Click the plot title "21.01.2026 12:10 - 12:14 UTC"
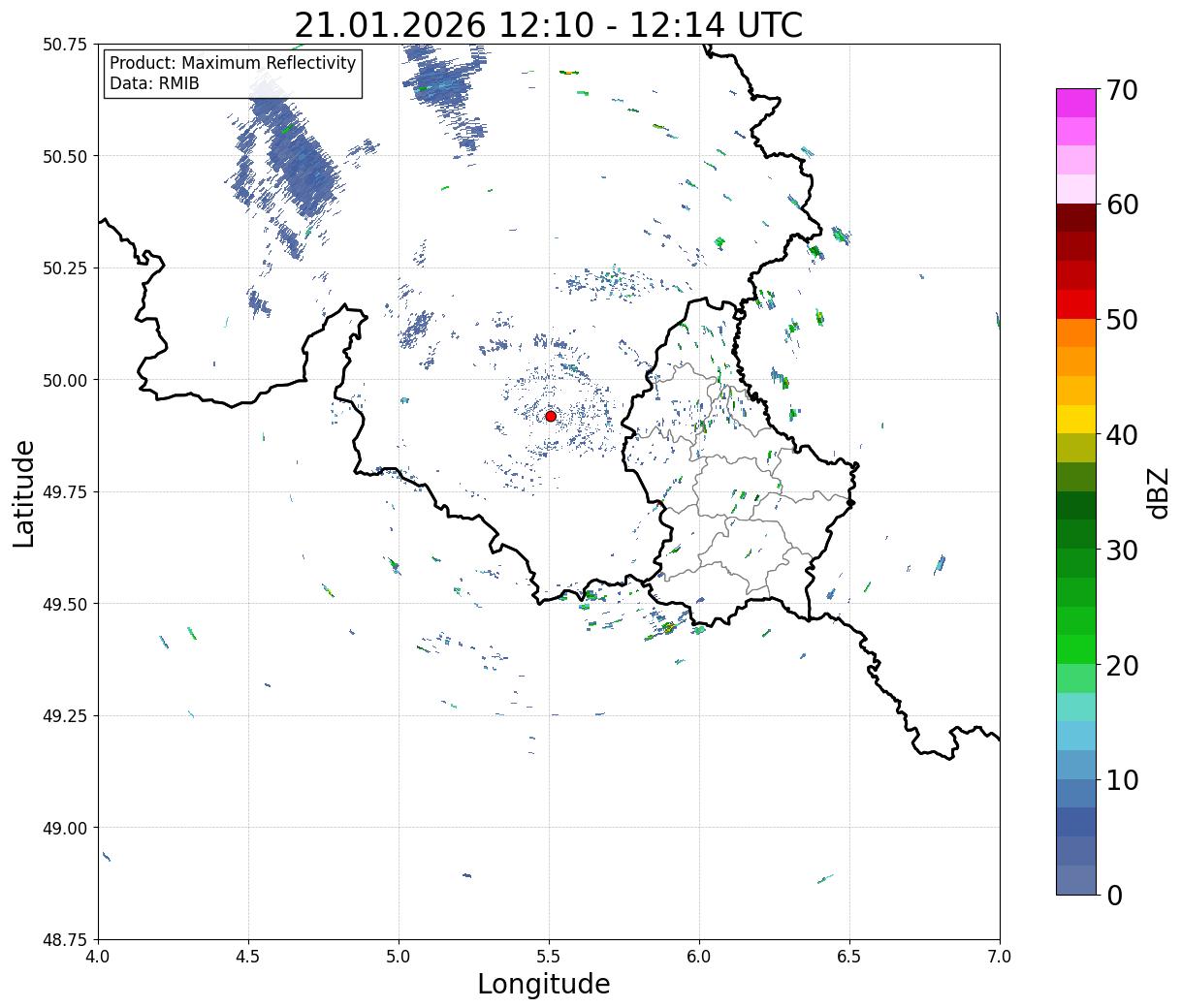The width and height of the screenshot is (1182, 1008). point(549,25)
